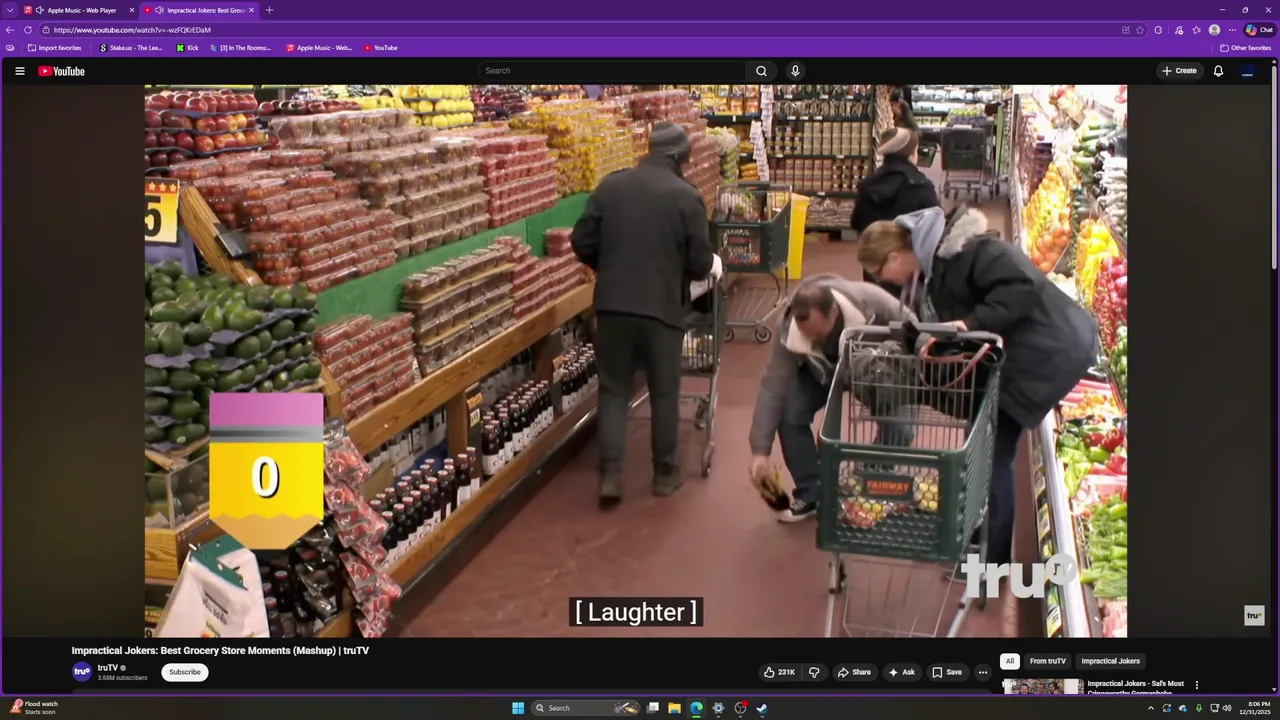Reload the page with refresh button
Image resolution: width=1280 pixels, height=720 pixels.
pyautogui.click(x=28, y=30)
